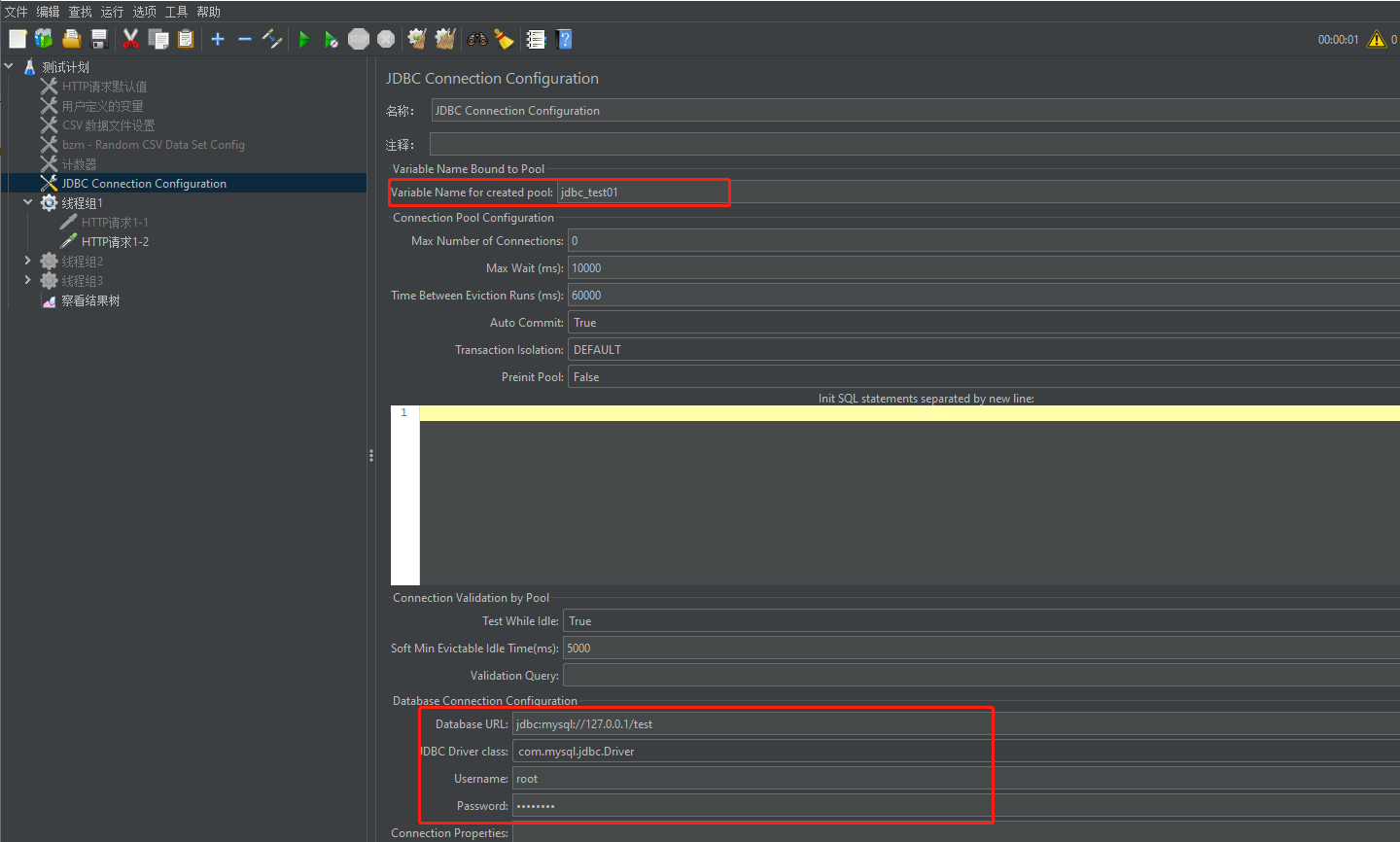Select 计数器 in the tree
The image size is (1400, 842).
(79, 164)
